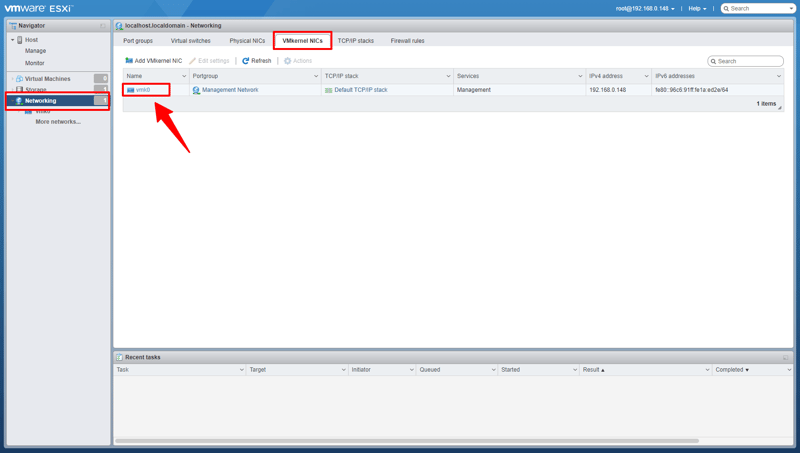Image resolution: width=800 pixels, height=453 pixels.
Task: Minimize the Navigator panel with its icon
Action: [x=102, y=26]
